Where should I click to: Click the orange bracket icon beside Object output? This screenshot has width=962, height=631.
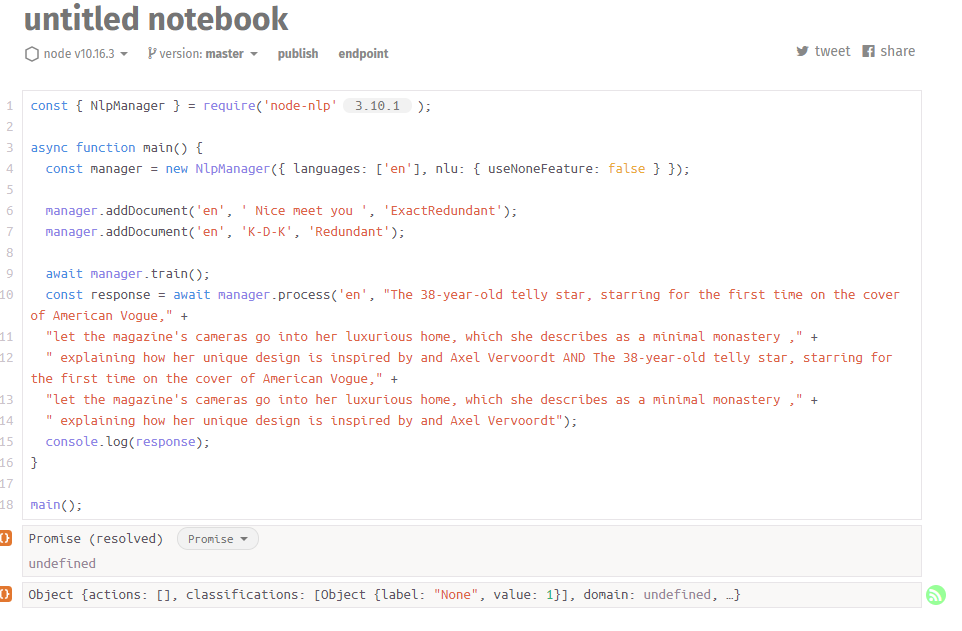[5, 594]
